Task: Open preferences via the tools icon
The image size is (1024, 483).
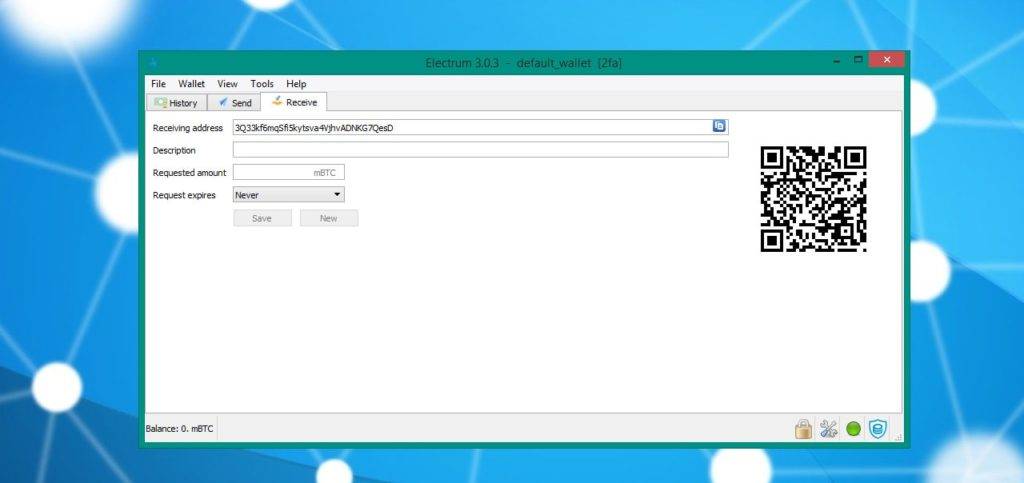Action: click(x=828, y=429)
